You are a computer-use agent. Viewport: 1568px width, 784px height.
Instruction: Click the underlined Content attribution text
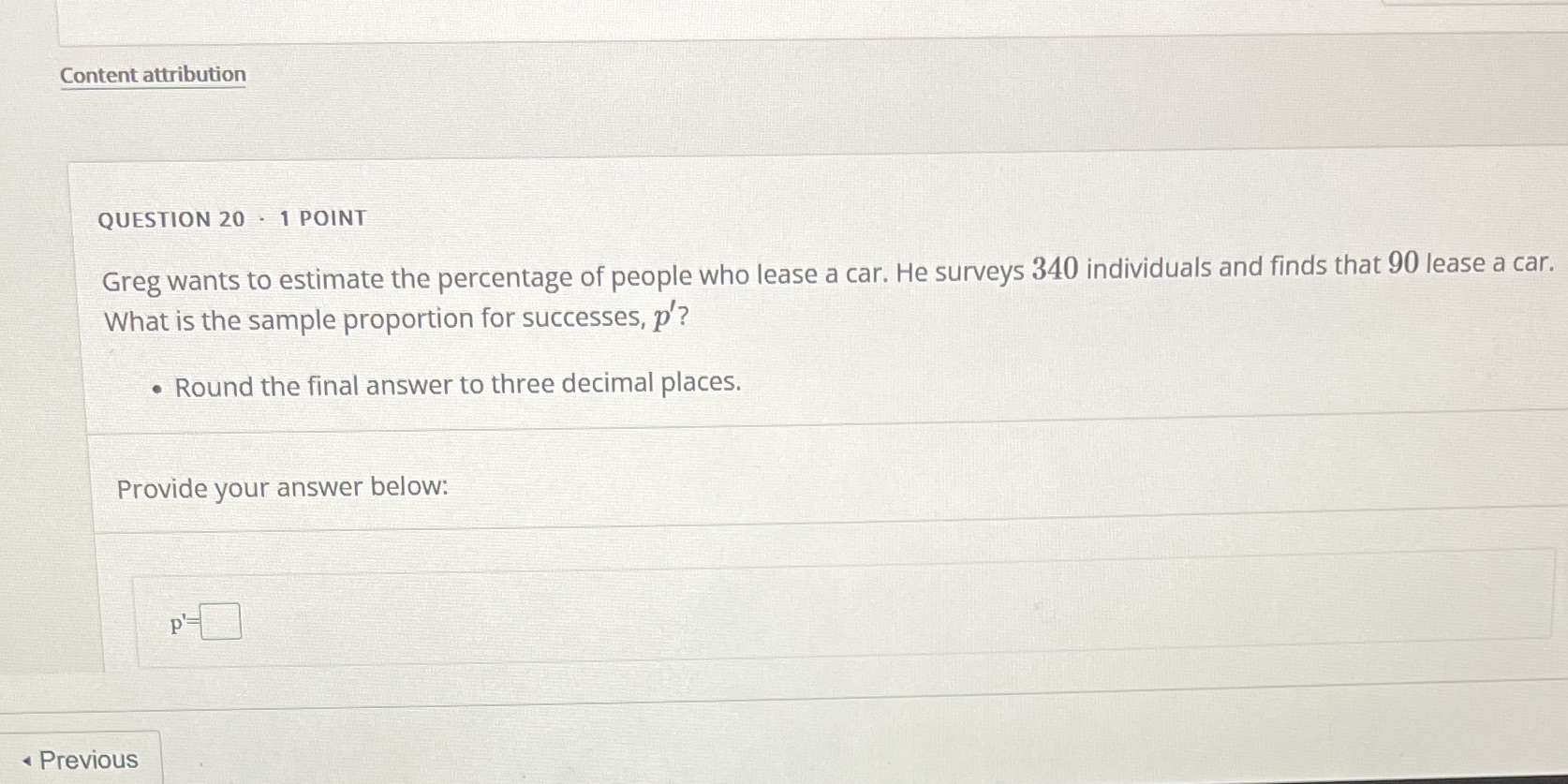pyautogui.click(x=151, y=74)
